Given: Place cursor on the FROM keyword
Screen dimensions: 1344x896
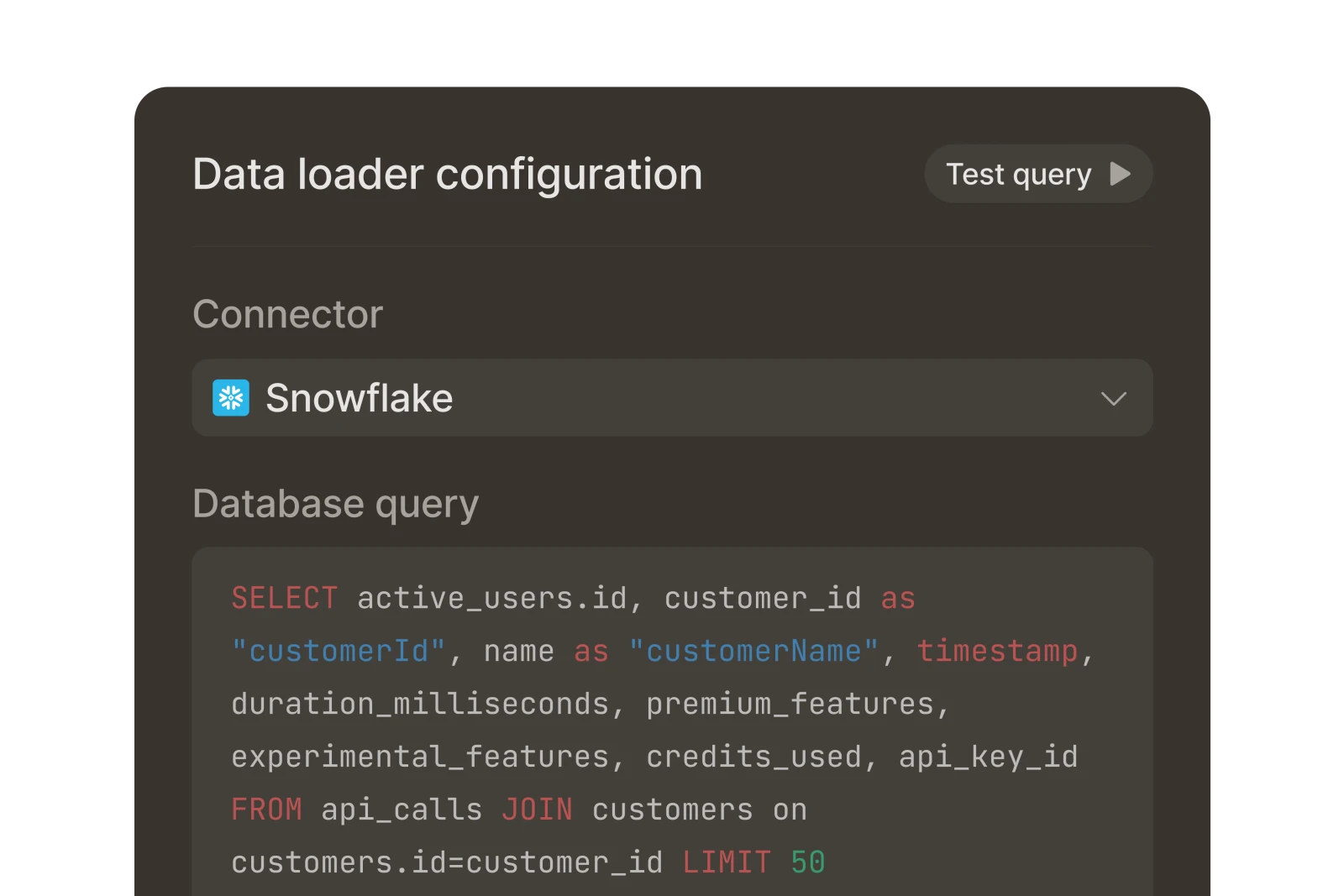Looking at the screenshot, I should coord(266,810).
